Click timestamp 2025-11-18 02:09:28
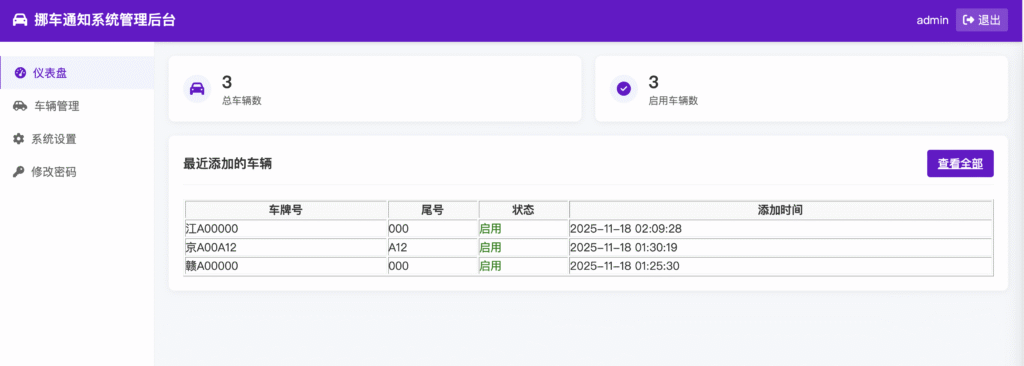 (x=626, y=229)
